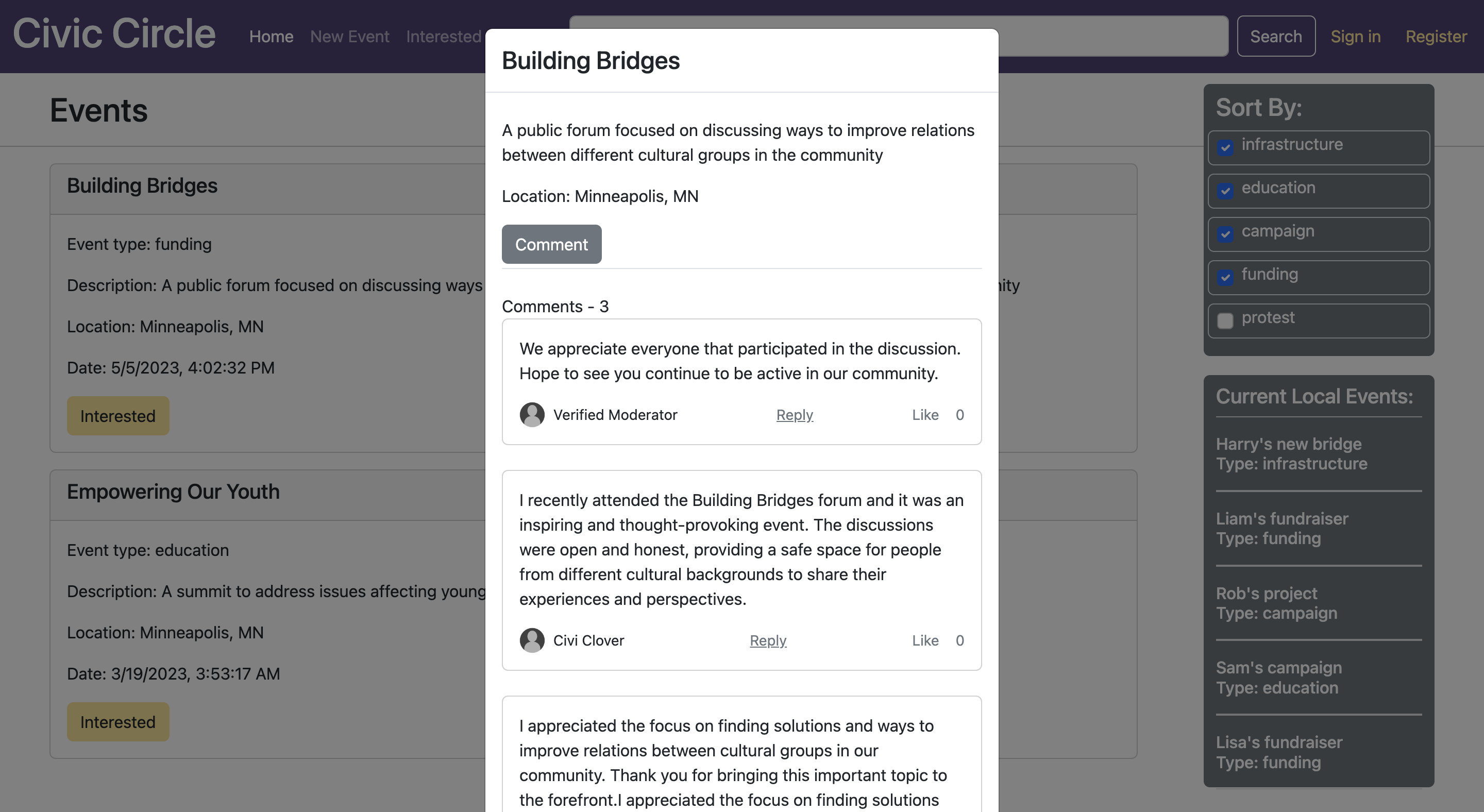
Task: Open the Home nav link
Action: tap(271, 36)
